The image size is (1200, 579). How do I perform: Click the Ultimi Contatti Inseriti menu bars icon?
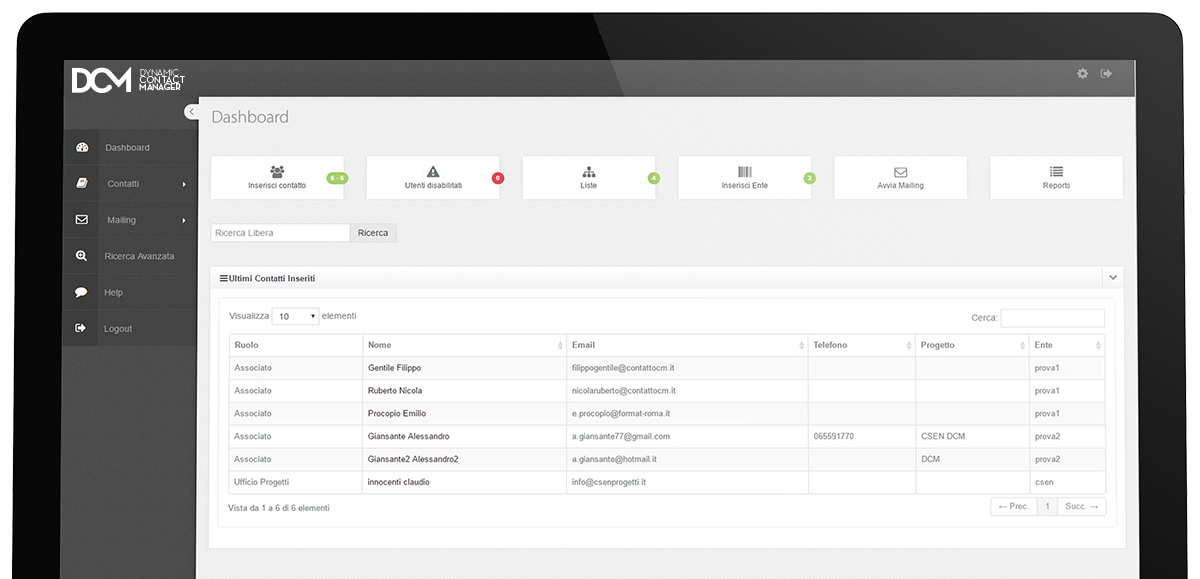click(x=223, y=278)
